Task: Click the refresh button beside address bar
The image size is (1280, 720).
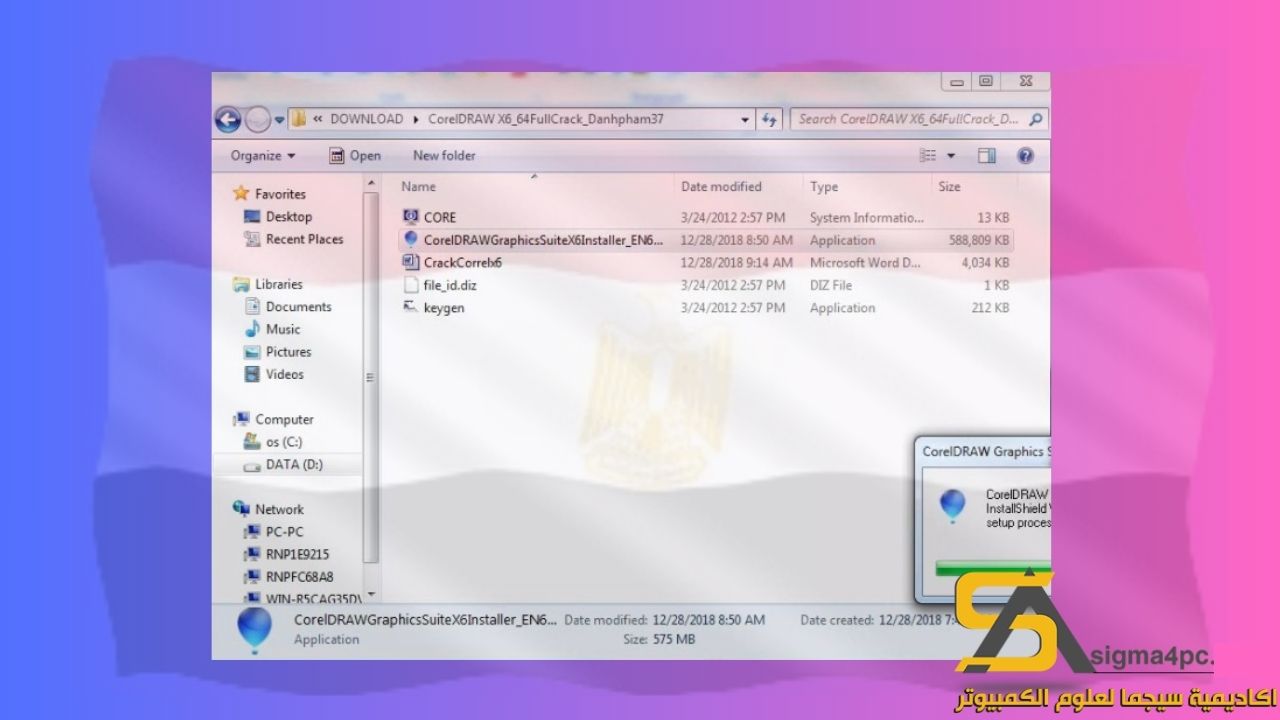Action: [x=770, y=119]
